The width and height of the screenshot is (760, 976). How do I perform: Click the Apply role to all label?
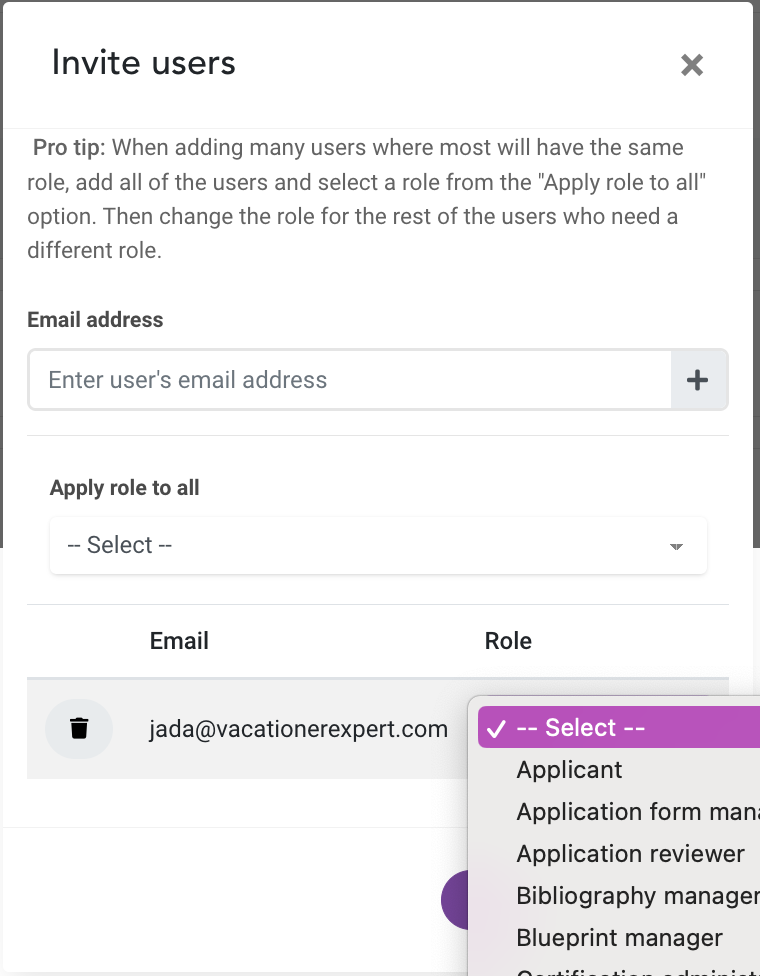(x=124, y=487)
